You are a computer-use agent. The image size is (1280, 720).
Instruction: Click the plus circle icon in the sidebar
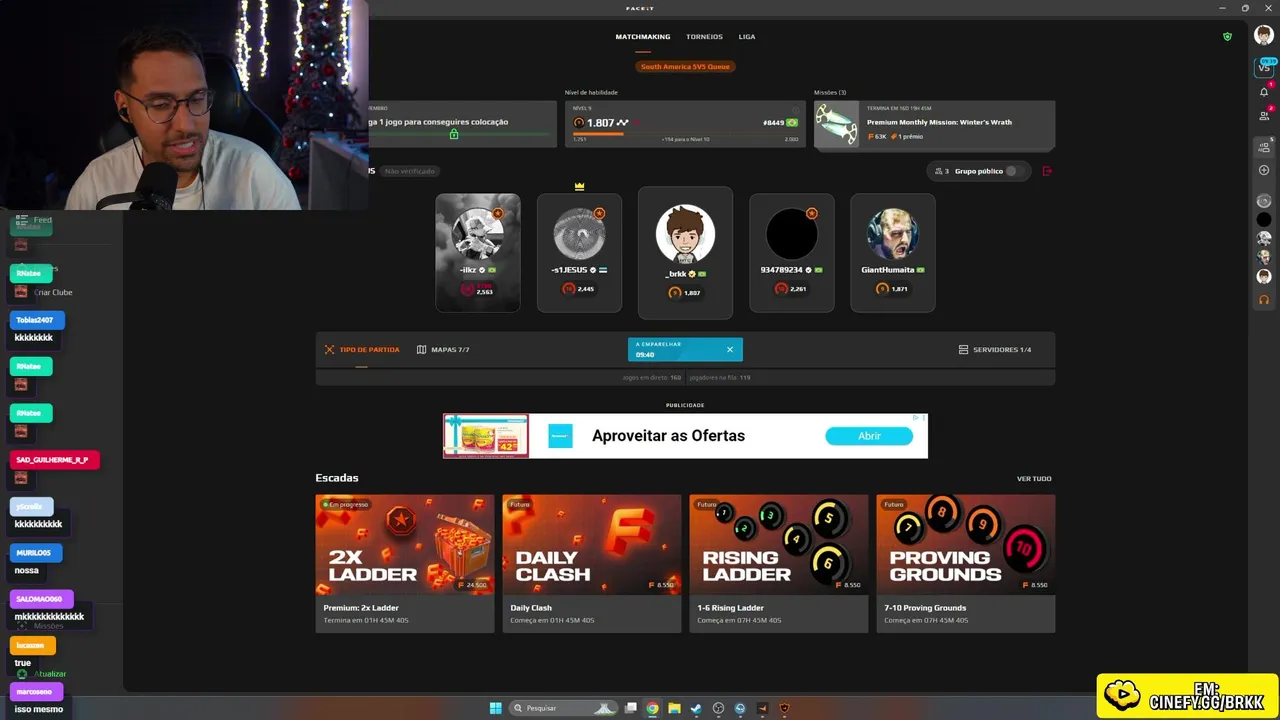(1264, 170)
